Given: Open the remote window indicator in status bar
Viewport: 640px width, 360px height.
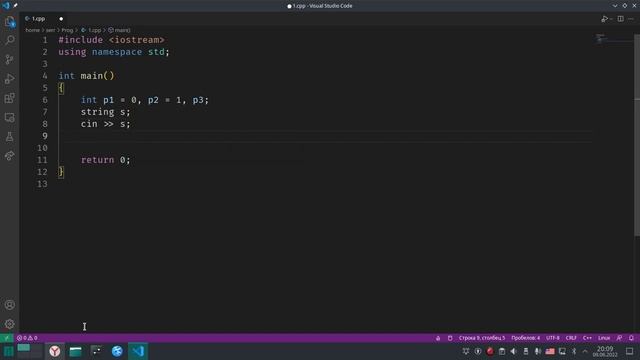Looking at the screenshot, I should point(7,338).
